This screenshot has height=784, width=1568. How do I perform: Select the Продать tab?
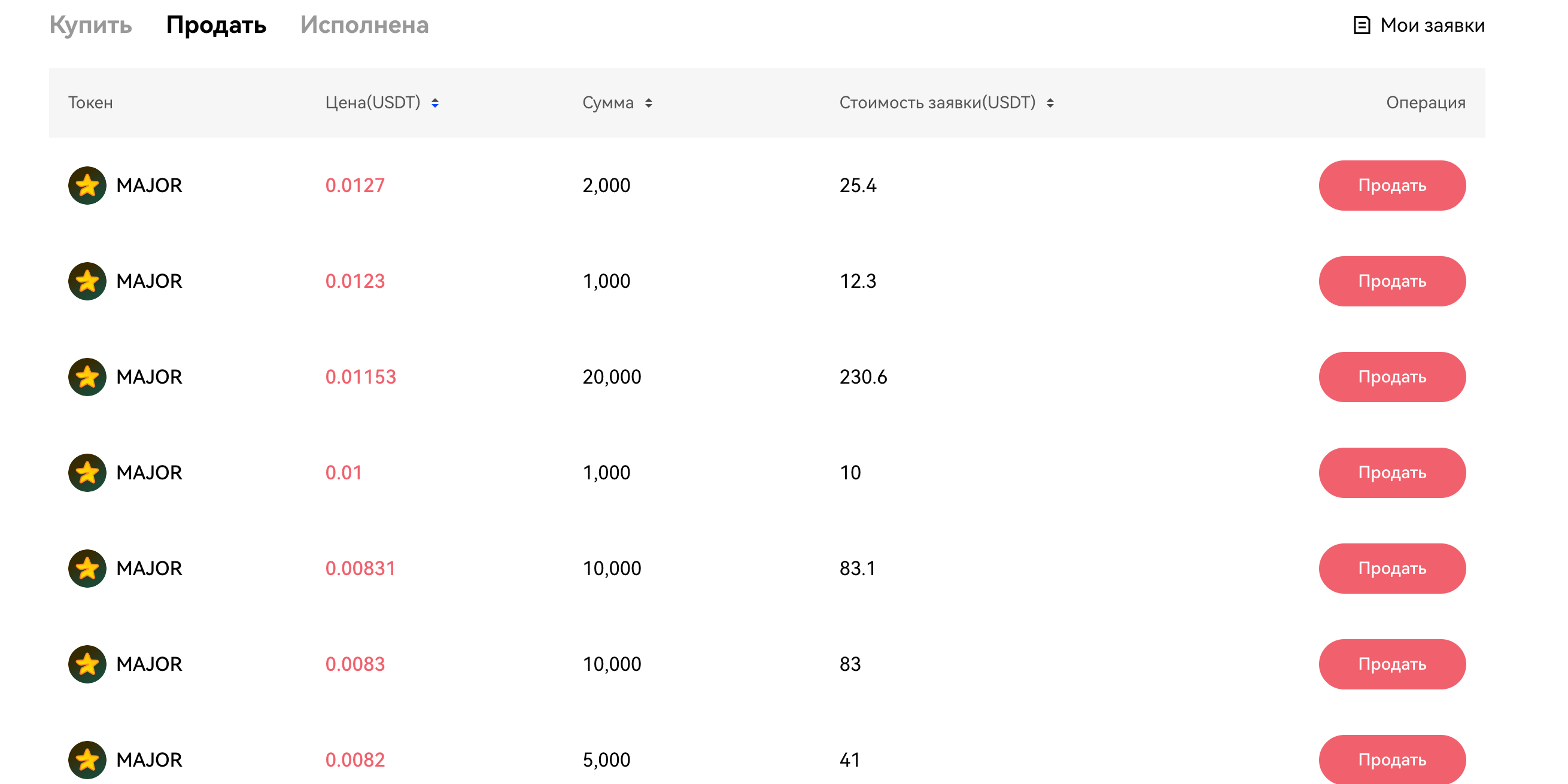coord(216,25)
